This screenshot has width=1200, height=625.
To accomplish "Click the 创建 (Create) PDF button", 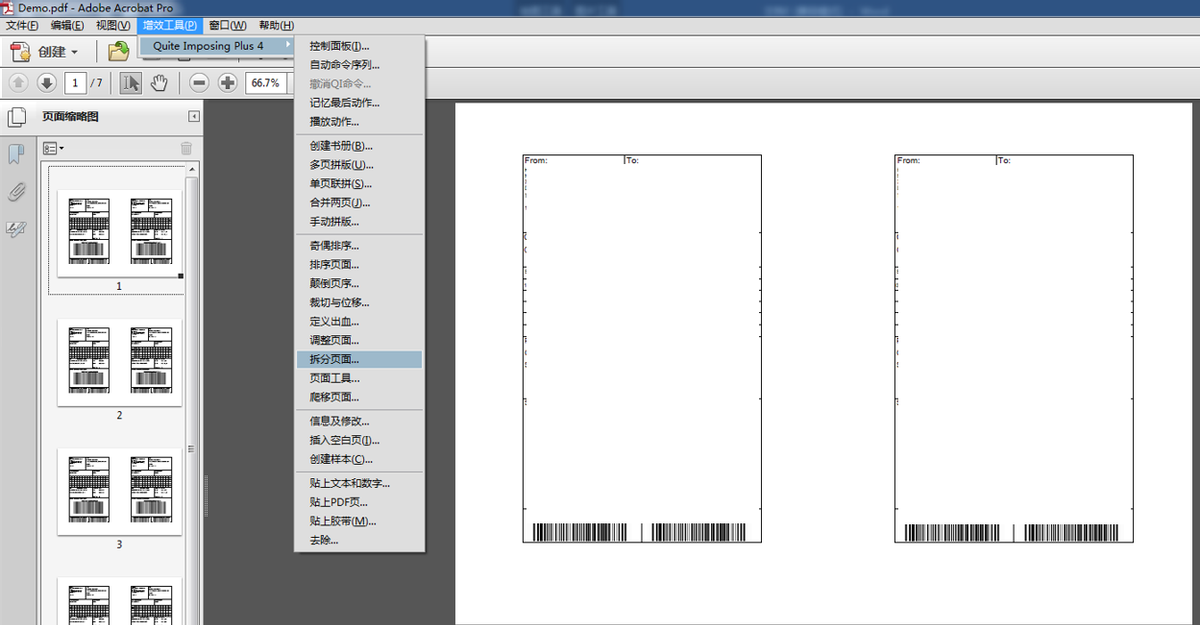I will click(x=44, y=52).
